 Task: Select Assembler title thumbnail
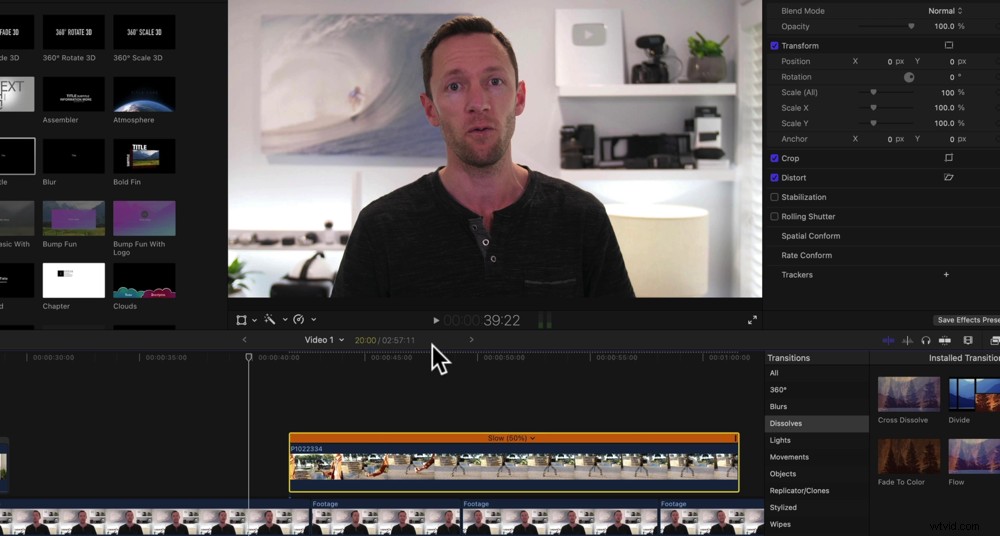pyautogui.click(x=74, y=94)
